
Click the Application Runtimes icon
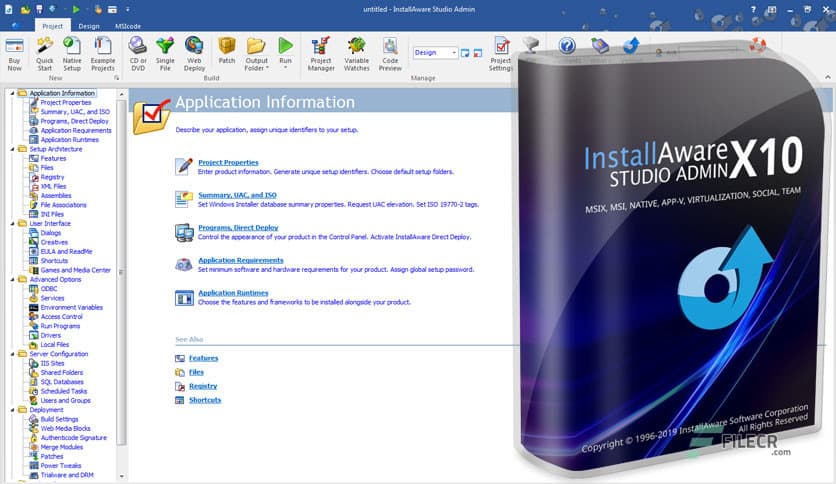pos(184,298)
